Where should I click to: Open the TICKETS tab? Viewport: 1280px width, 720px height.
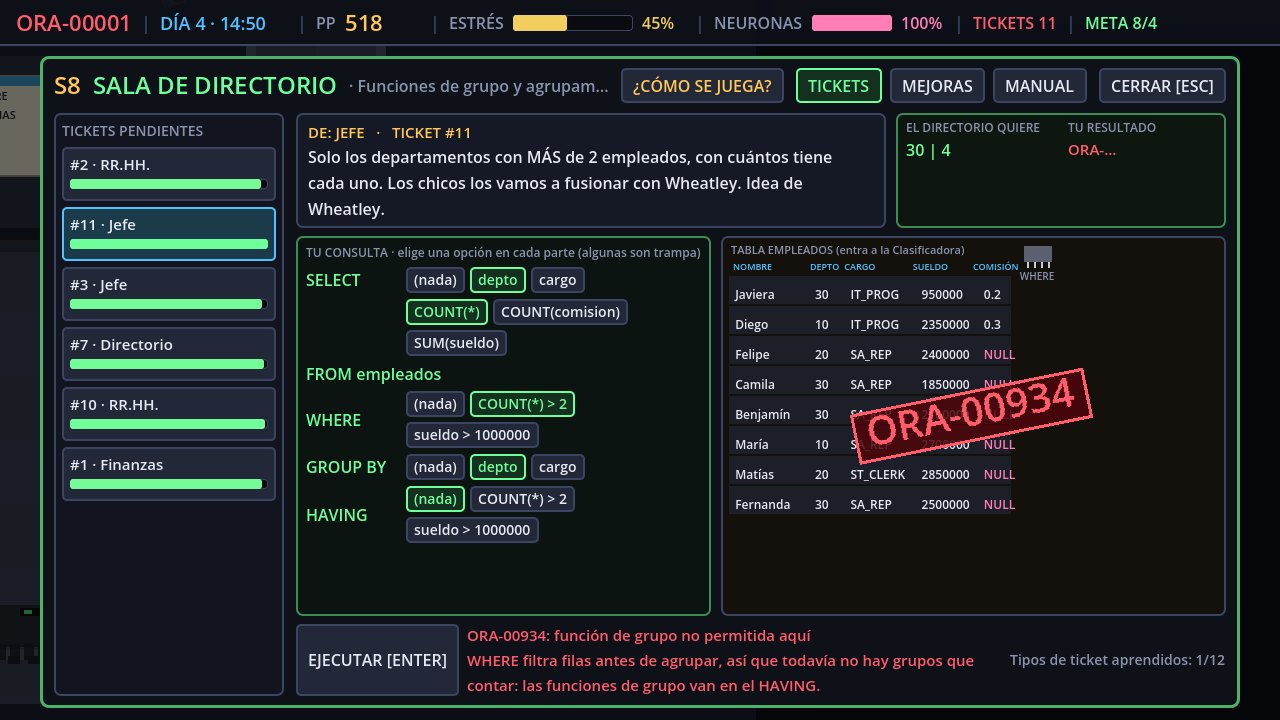pos(838,86)
